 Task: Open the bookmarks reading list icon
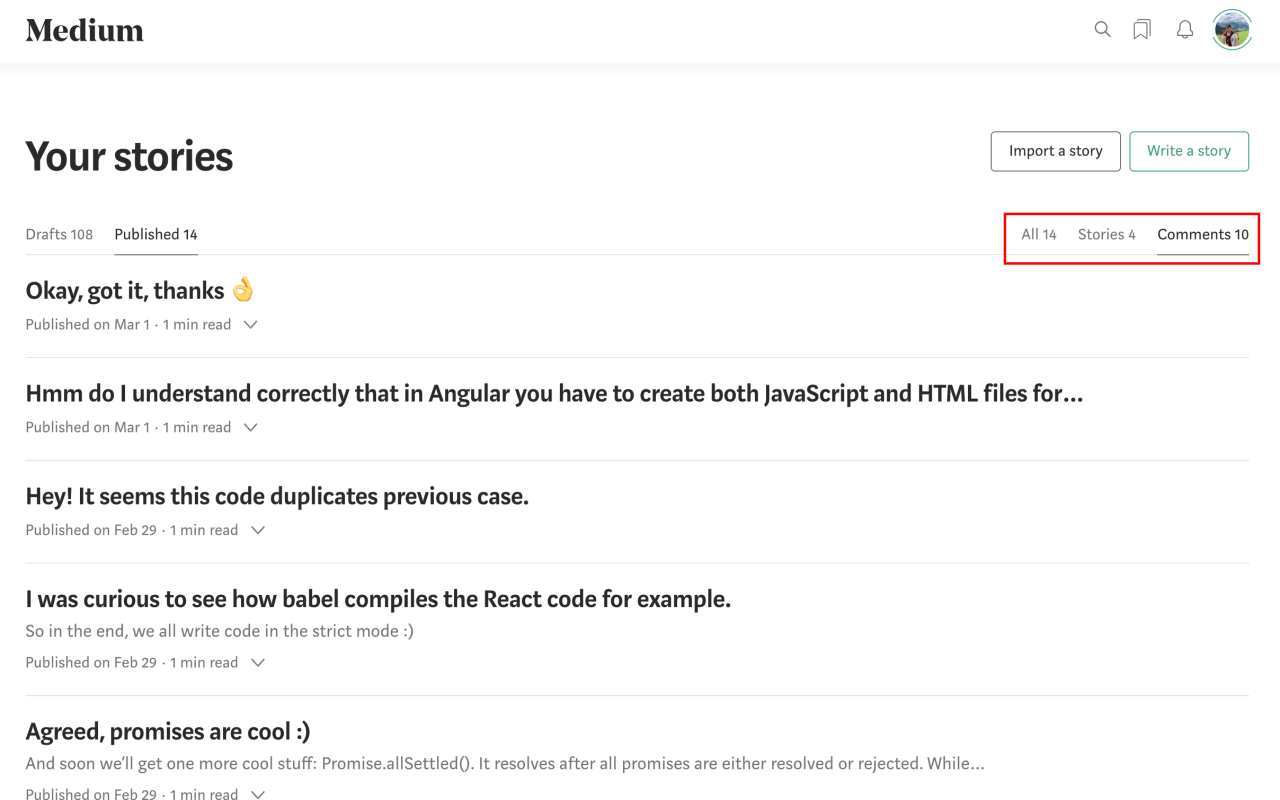click(1142, 30)
